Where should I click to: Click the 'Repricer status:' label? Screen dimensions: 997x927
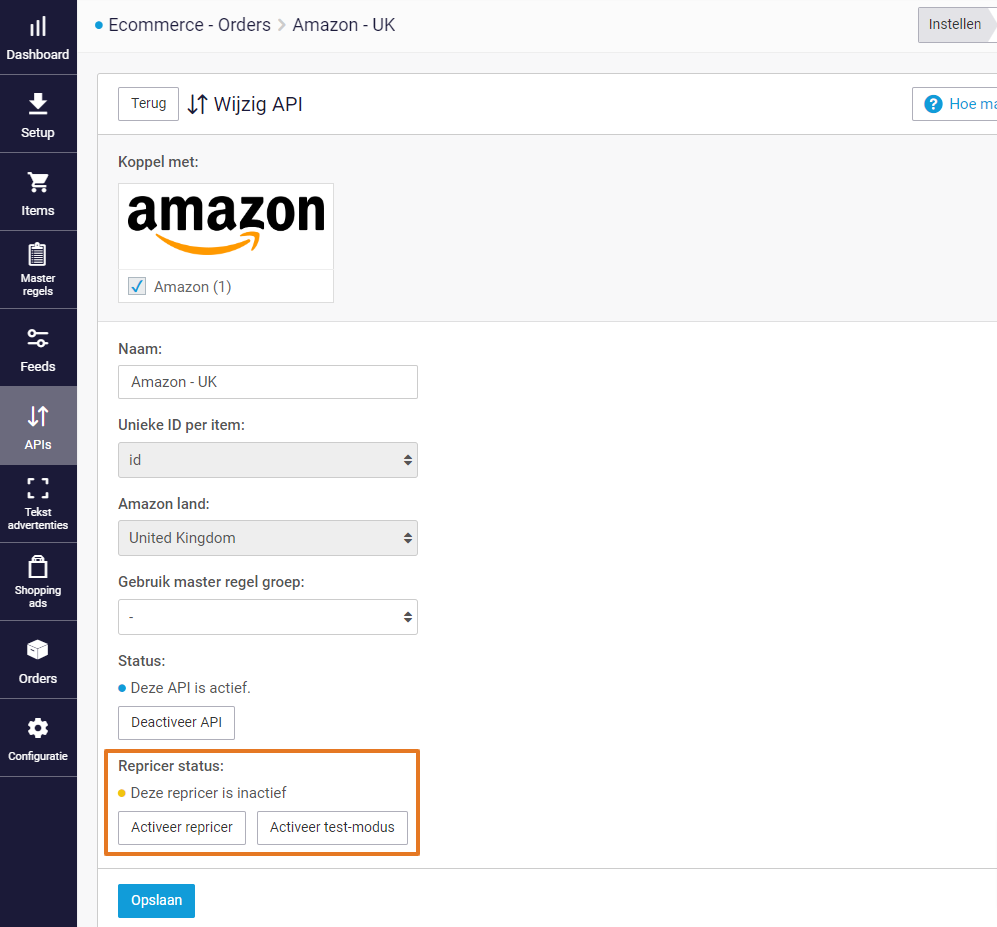171,766
